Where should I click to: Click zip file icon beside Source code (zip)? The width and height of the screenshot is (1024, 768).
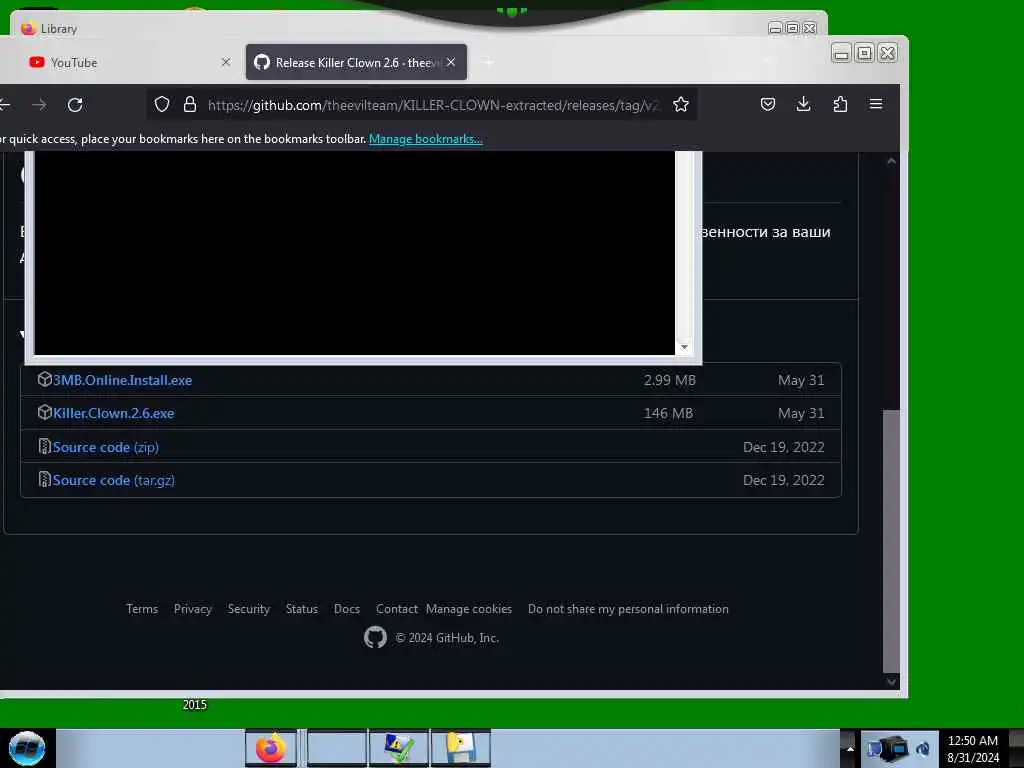[44, 447]
